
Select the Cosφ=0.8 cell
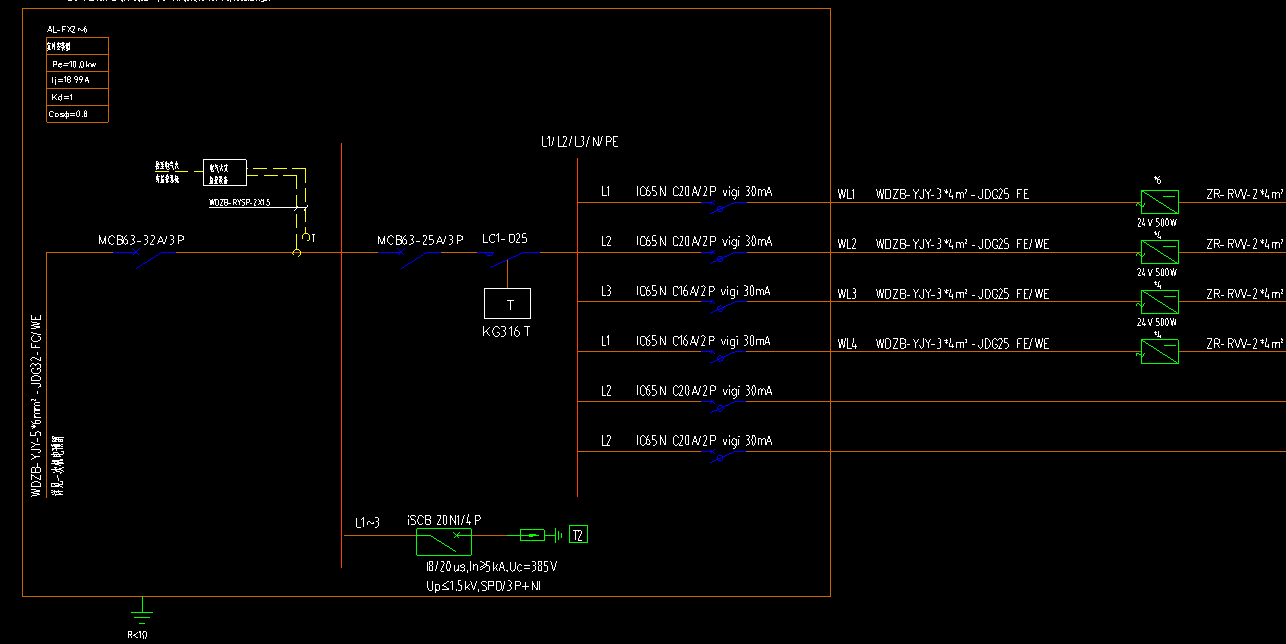[77, 114]
